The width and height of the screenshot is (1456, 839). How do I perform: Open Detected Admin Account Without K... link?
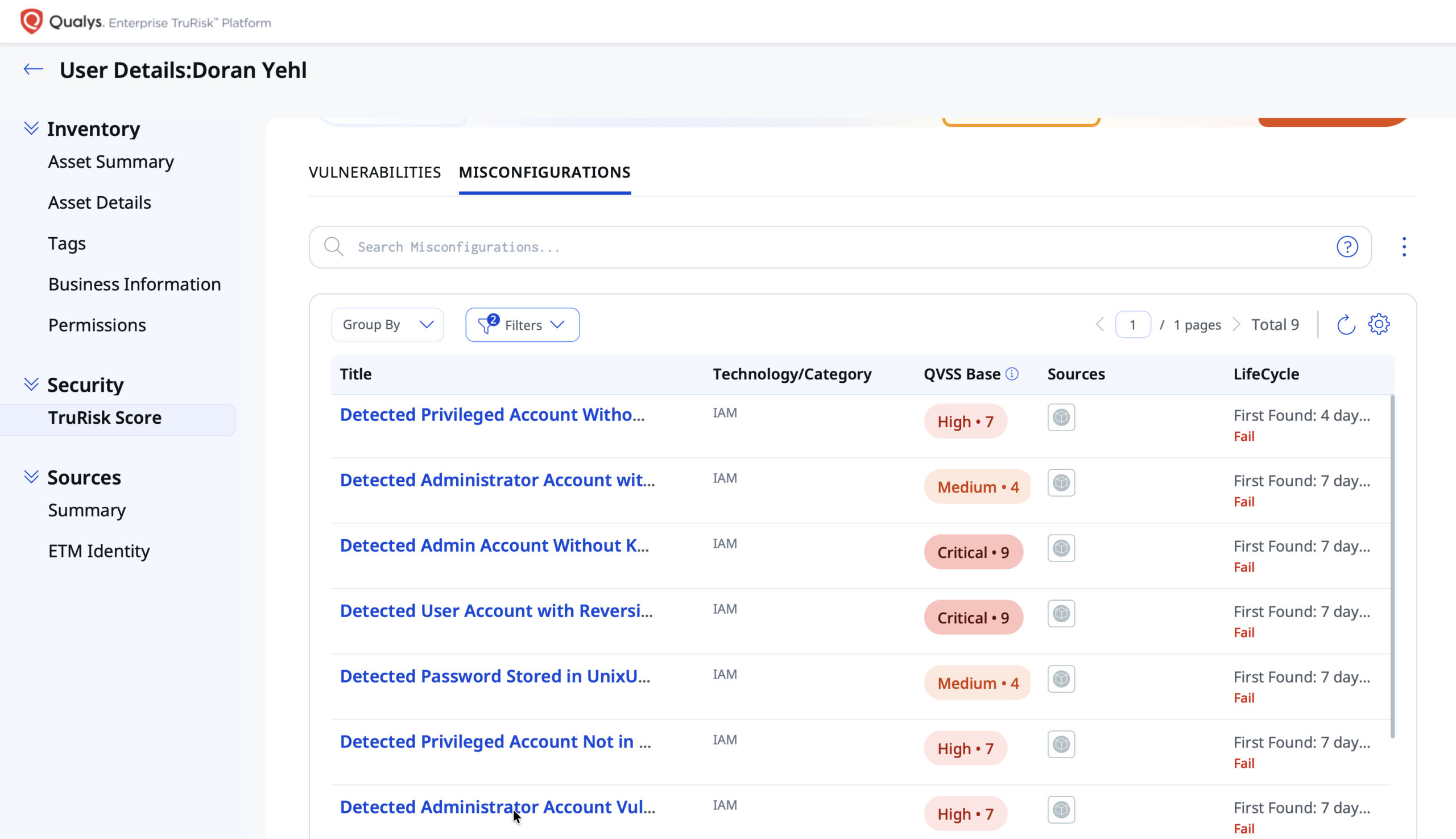pos(494,545)
